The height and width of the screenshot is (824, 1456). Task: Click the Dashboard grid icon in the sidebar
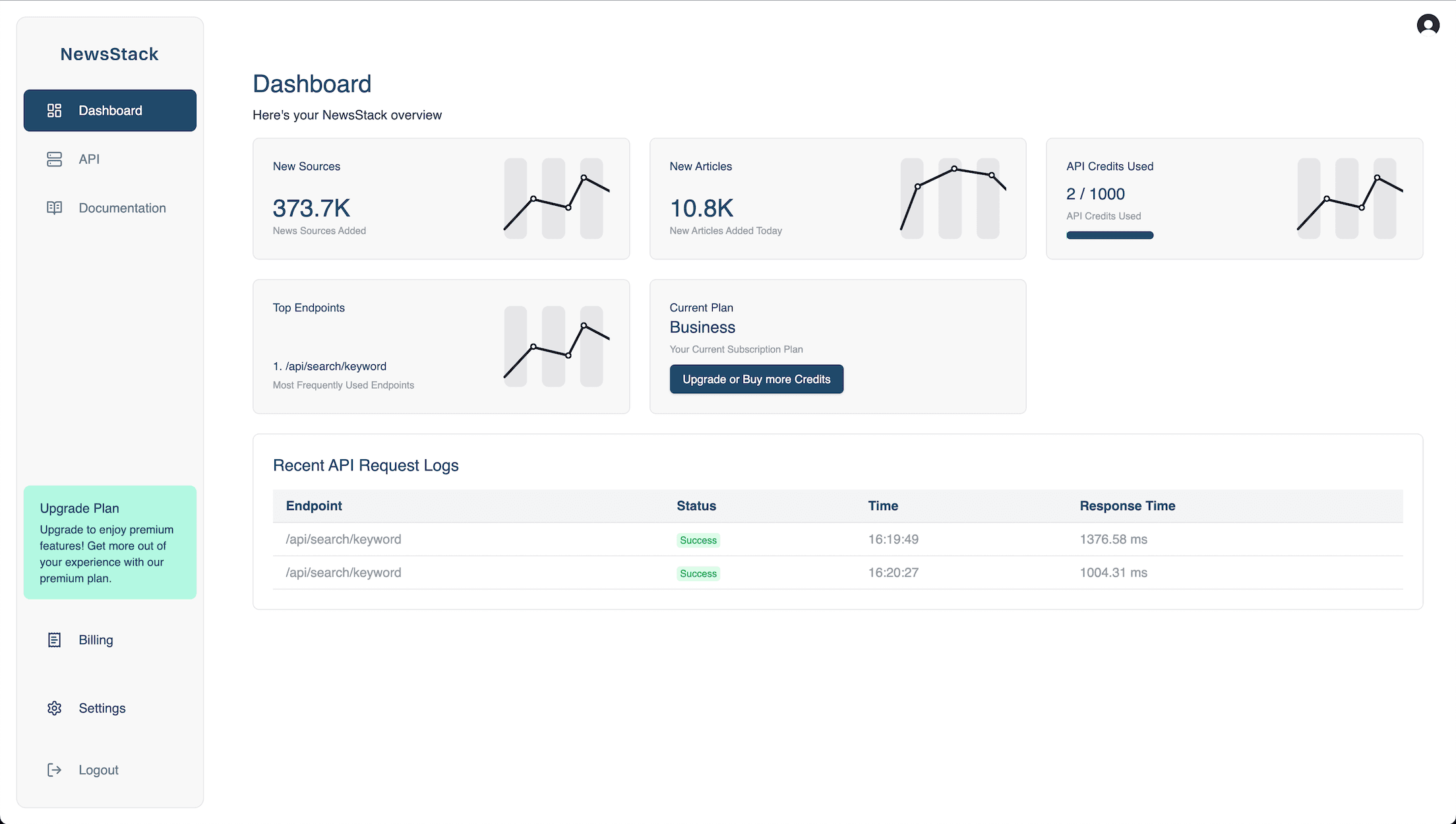point(54,110)
